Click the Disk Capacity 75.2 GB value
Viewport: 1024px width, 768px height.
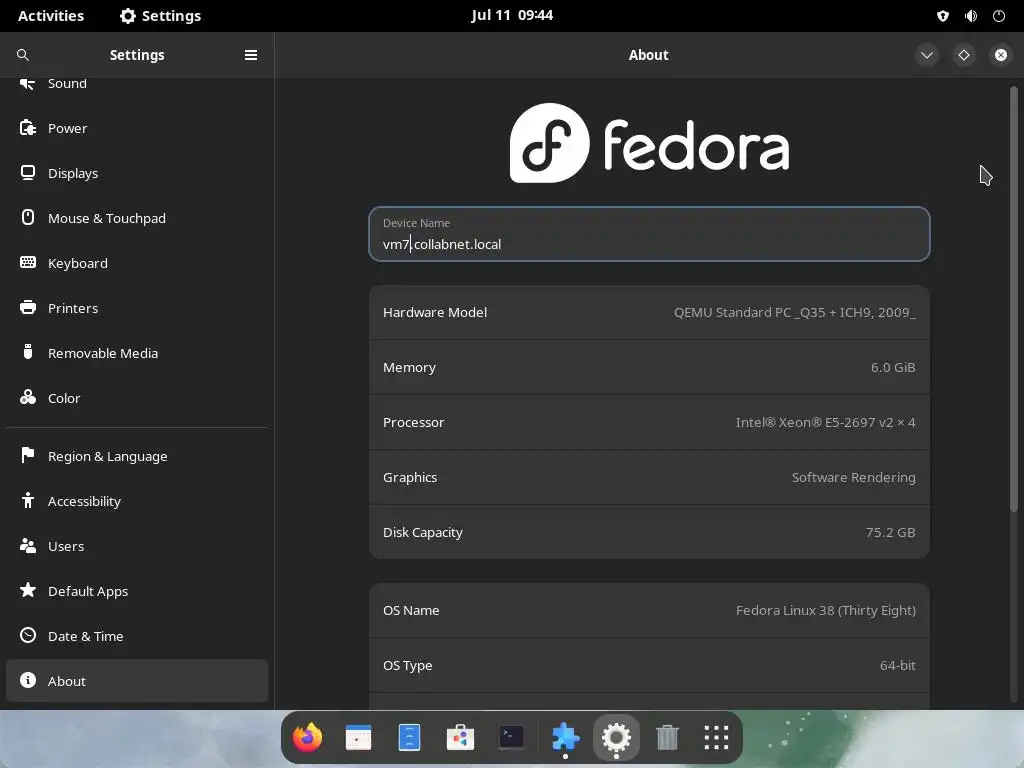point(890,532)
